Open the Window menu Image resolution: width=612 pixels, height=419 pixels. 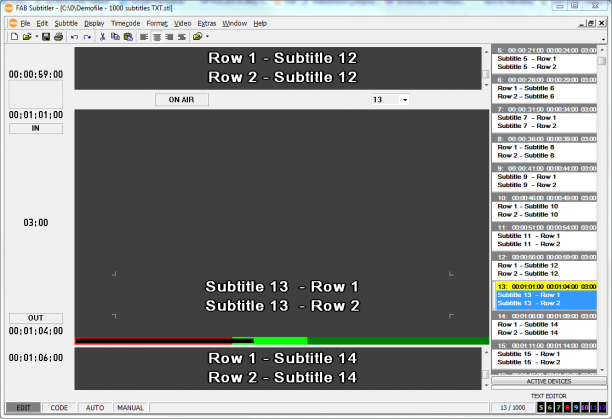pyautogui.click(x=235, y=23)
